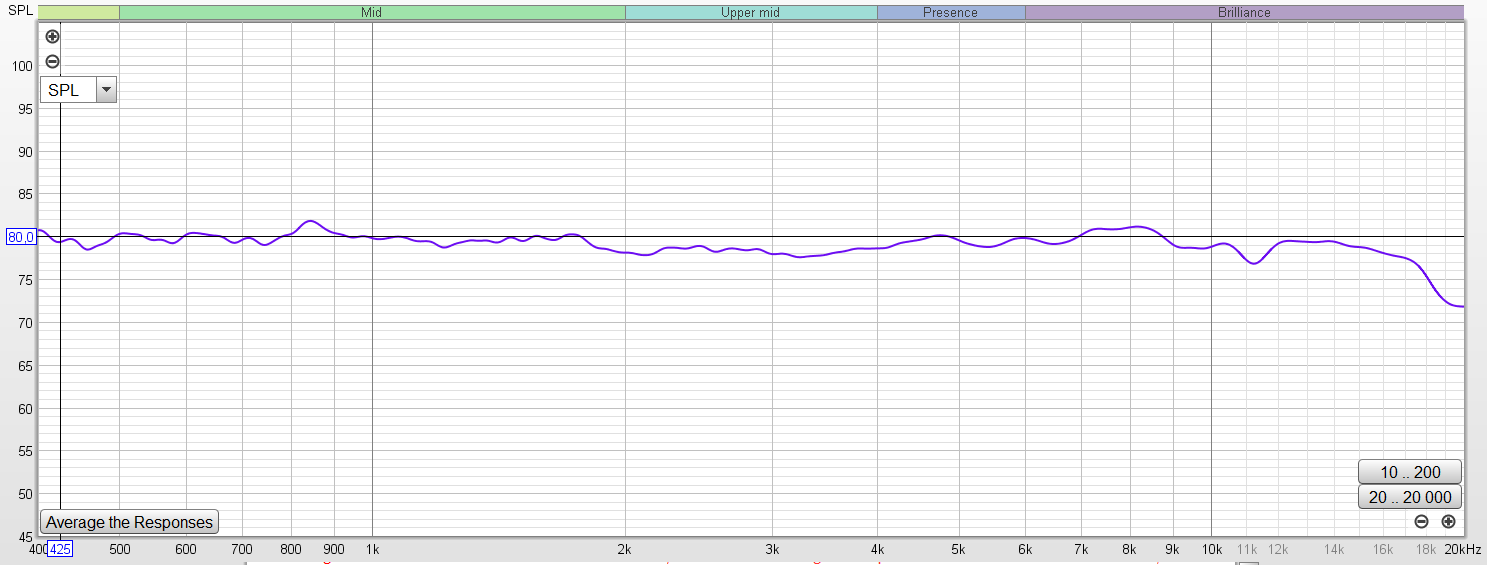The height and width of the screenshot is (565, 1487).
Task: Zoom out horizontally with the bottom-right minus icon
Action: pyautogui.click(x=1421, y=521)
